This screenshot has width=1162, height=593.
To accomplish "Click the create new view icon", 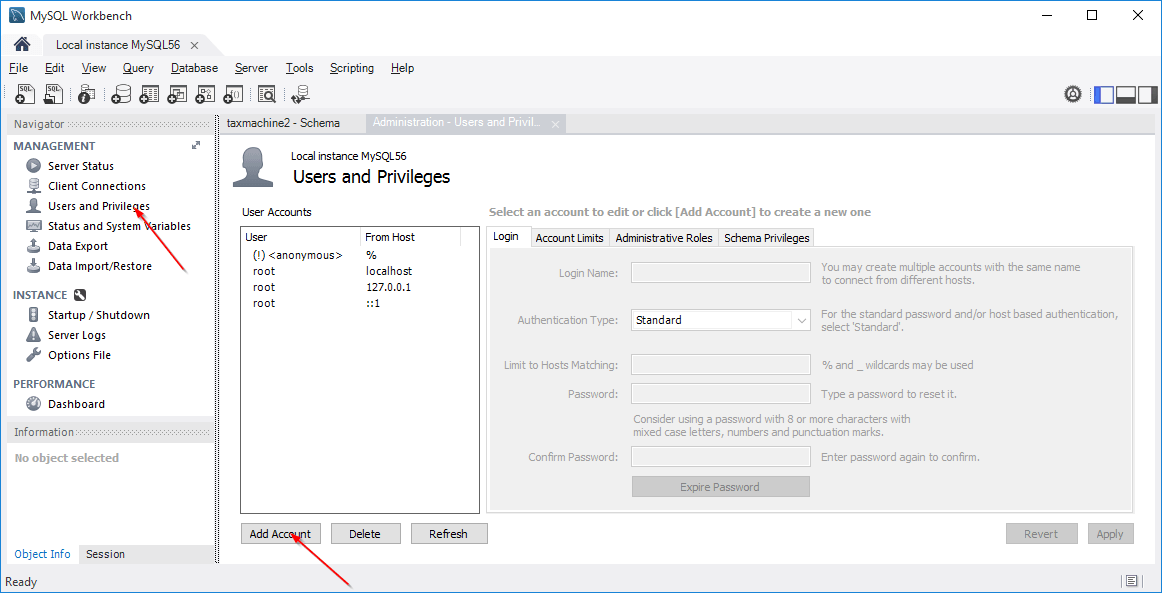I will [x=177, y=94].
